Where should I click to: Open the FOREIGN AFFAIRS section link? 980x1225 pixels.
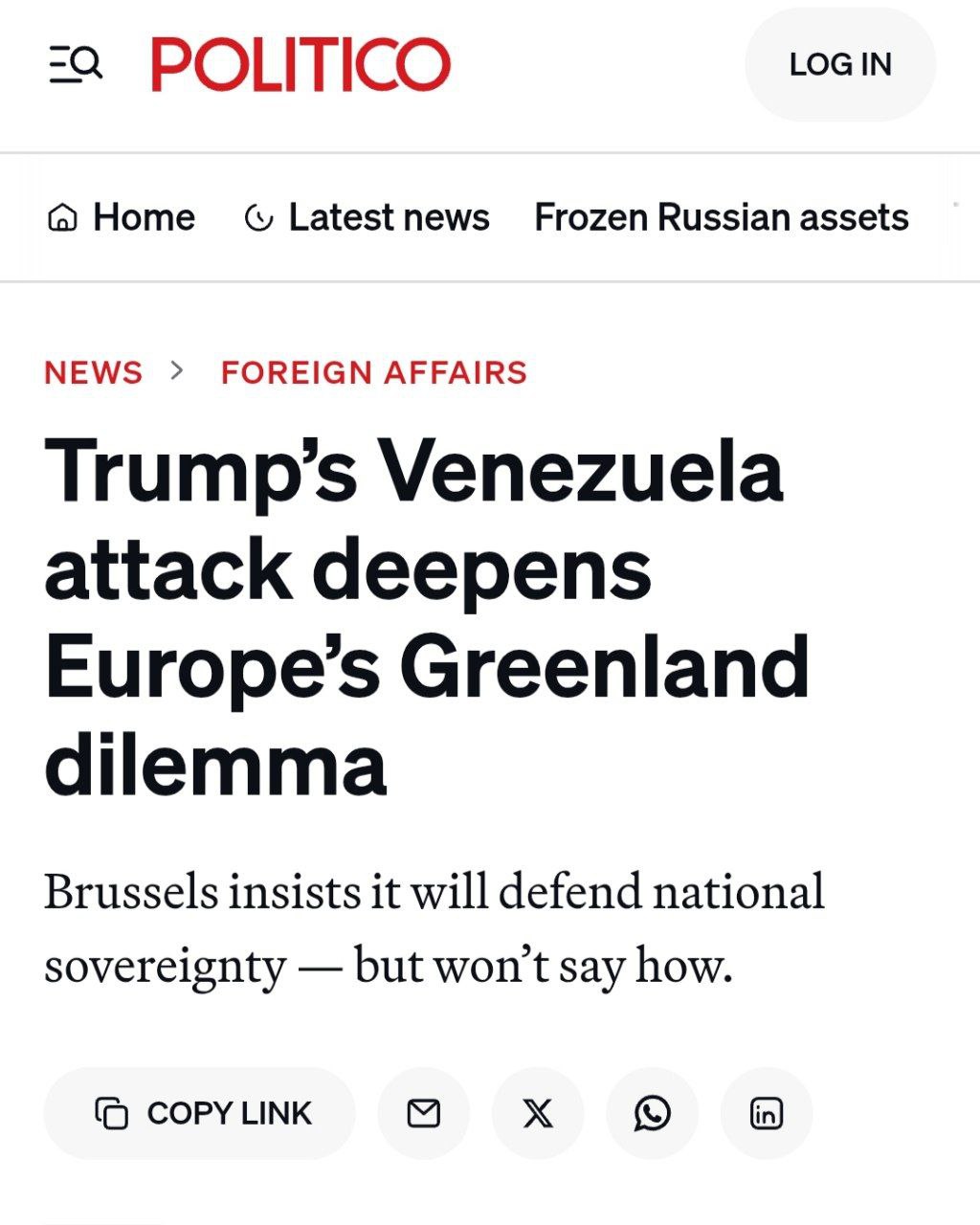click(373, 372)
